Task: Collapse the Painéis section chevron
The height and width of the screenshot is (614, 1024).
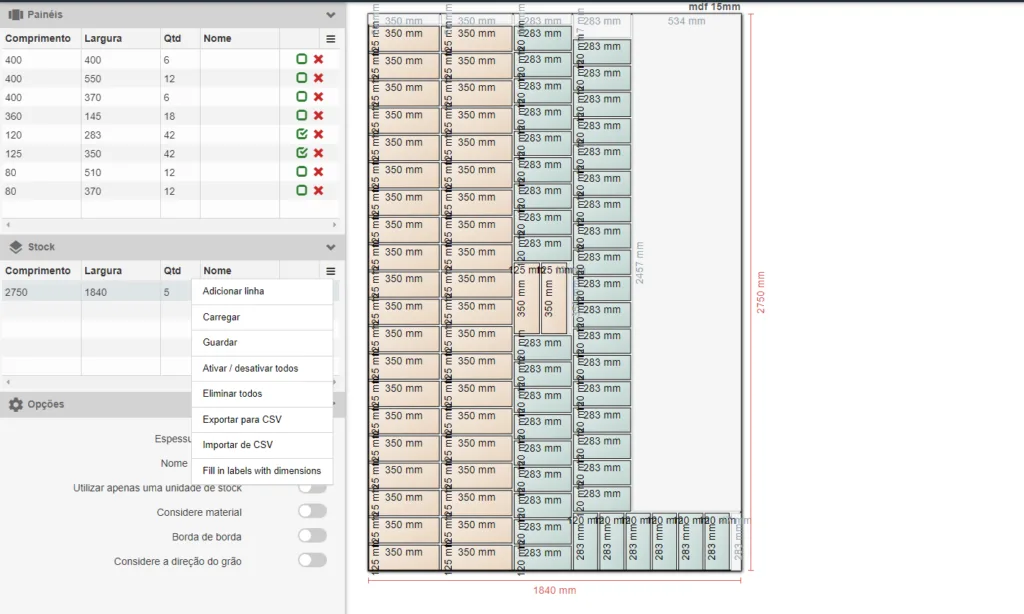Action: 331,15
